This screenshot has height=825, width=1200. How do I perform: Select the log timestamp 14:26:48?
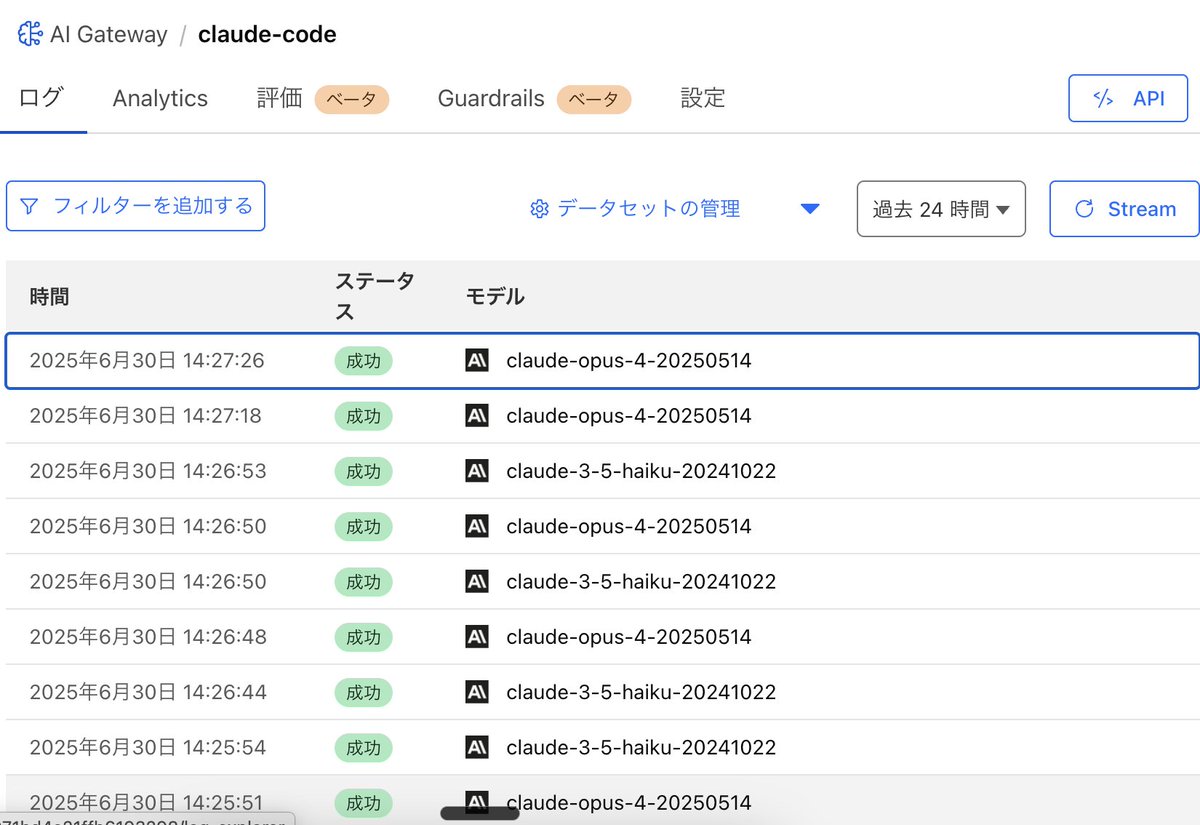pos(148,637)
